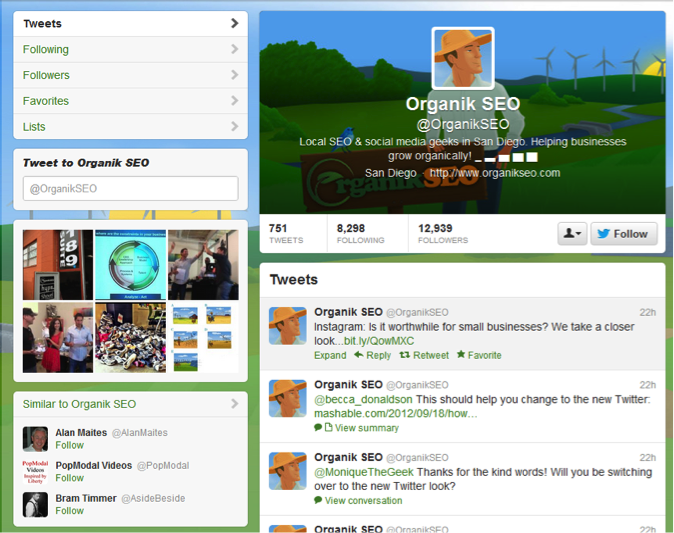View the 12,939 Followers count
This screenshot has width=674, height=533.
pos(443,233)
